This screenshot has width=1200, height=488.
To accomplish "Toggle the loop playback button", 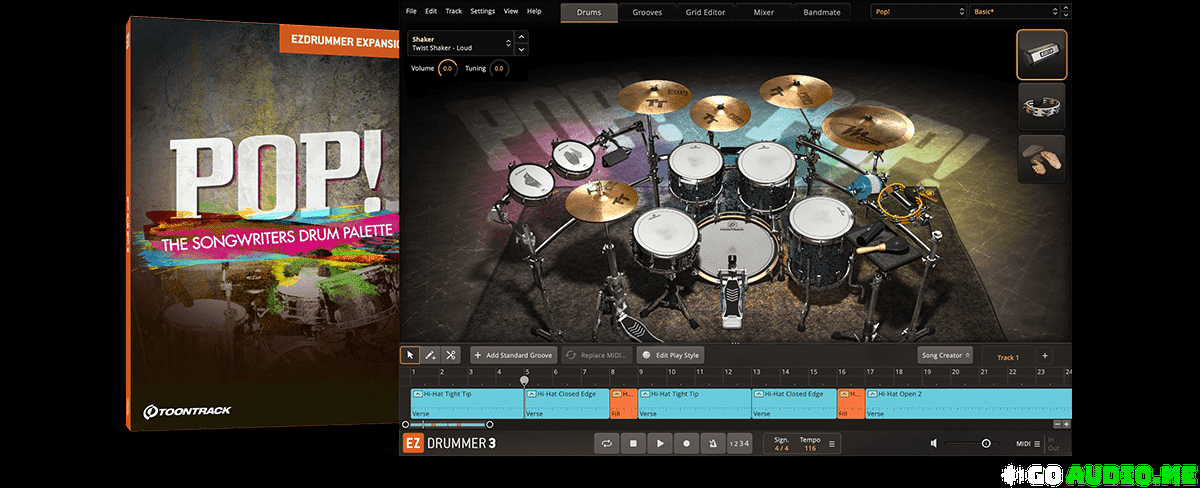I will point(606,443).
